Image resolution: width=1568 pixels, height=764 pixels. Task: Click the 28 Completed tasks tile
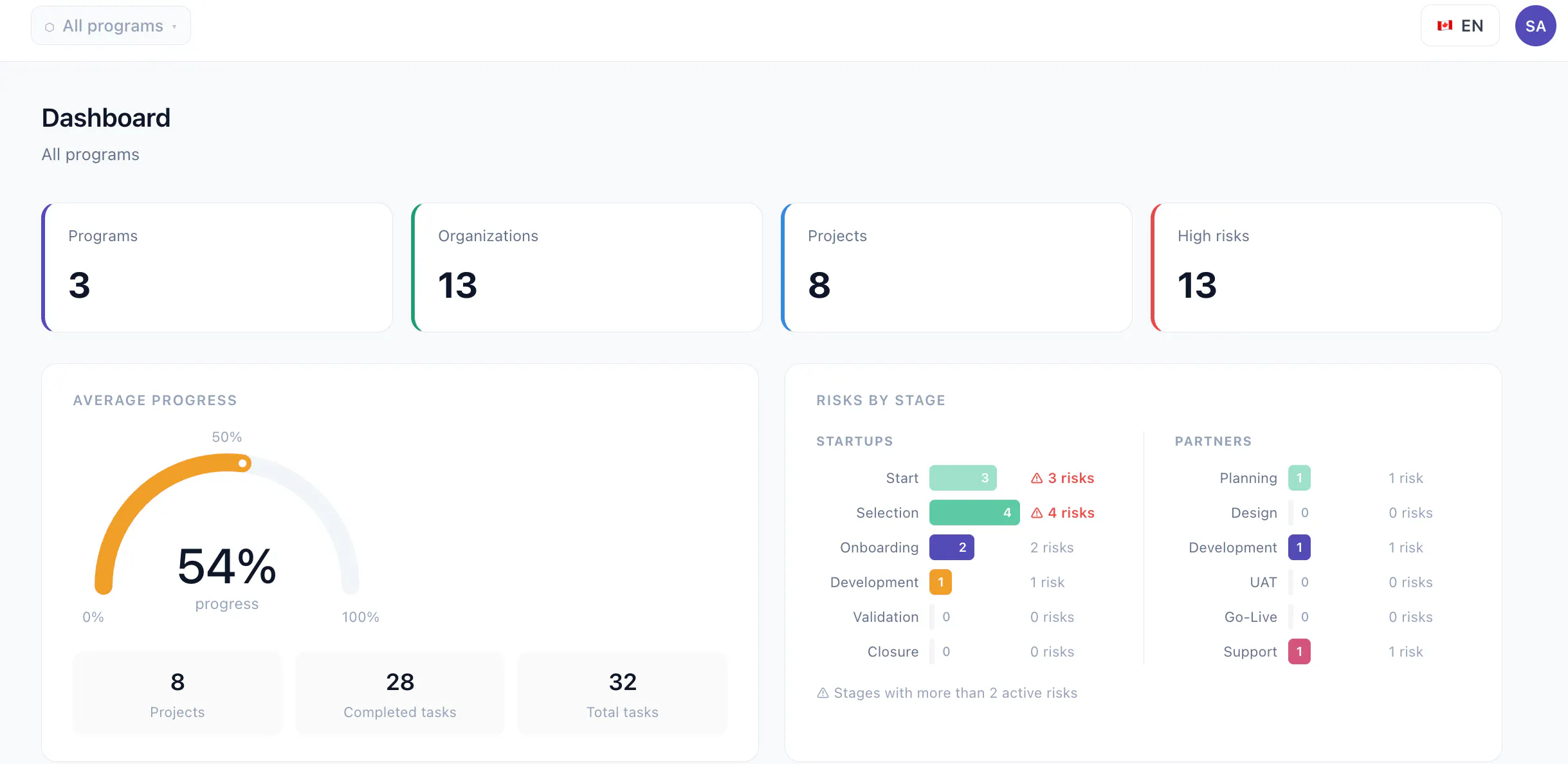pos(400,693)
